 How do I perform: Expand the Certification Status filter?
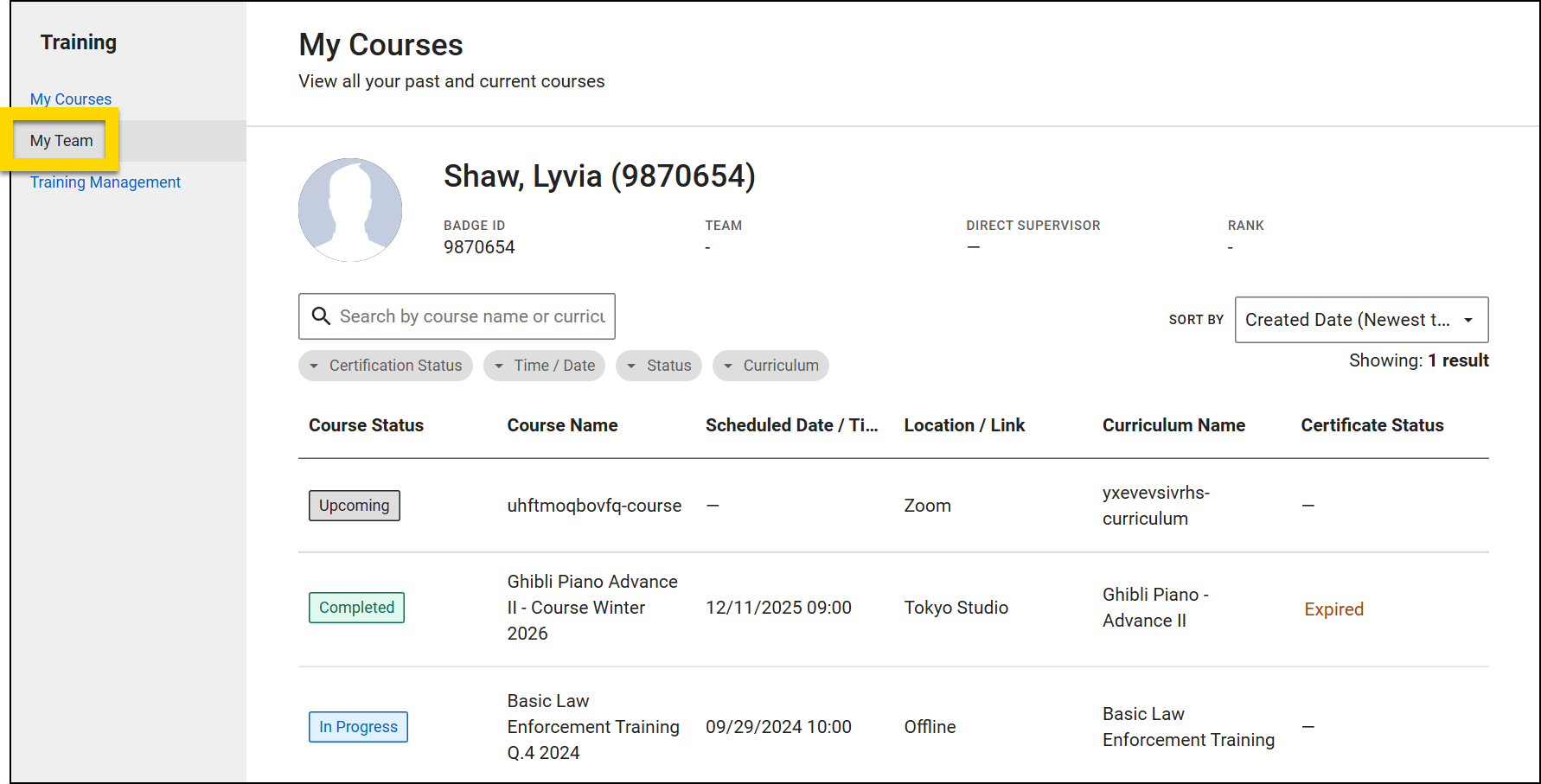386,365
